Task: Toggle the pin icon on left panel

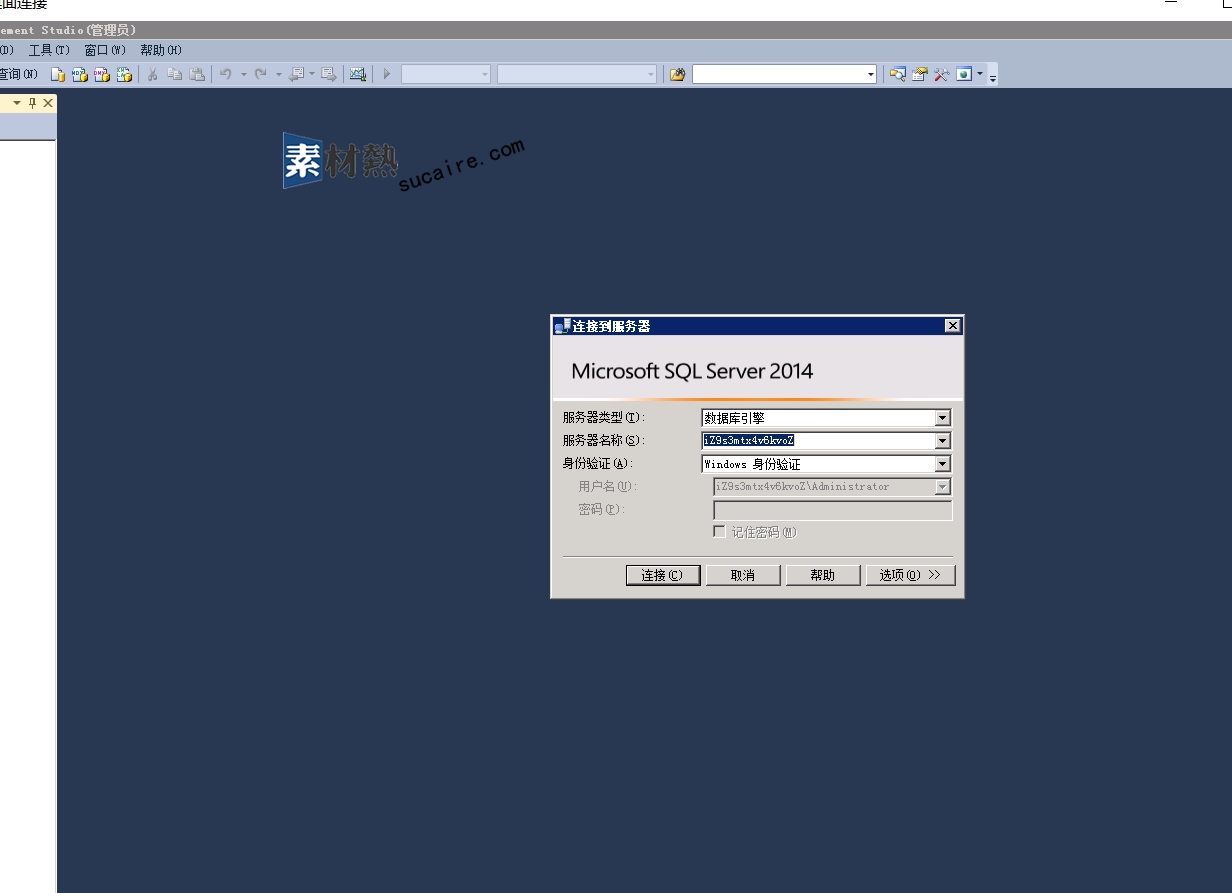Action: [32, 103]
